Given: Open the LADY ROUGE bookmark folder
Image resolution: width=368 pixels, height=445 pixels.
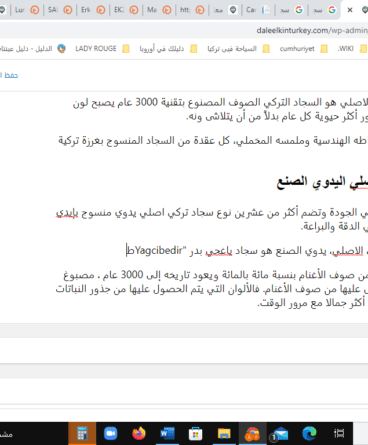Looking at the screenshot, I should tap(102, 49).
